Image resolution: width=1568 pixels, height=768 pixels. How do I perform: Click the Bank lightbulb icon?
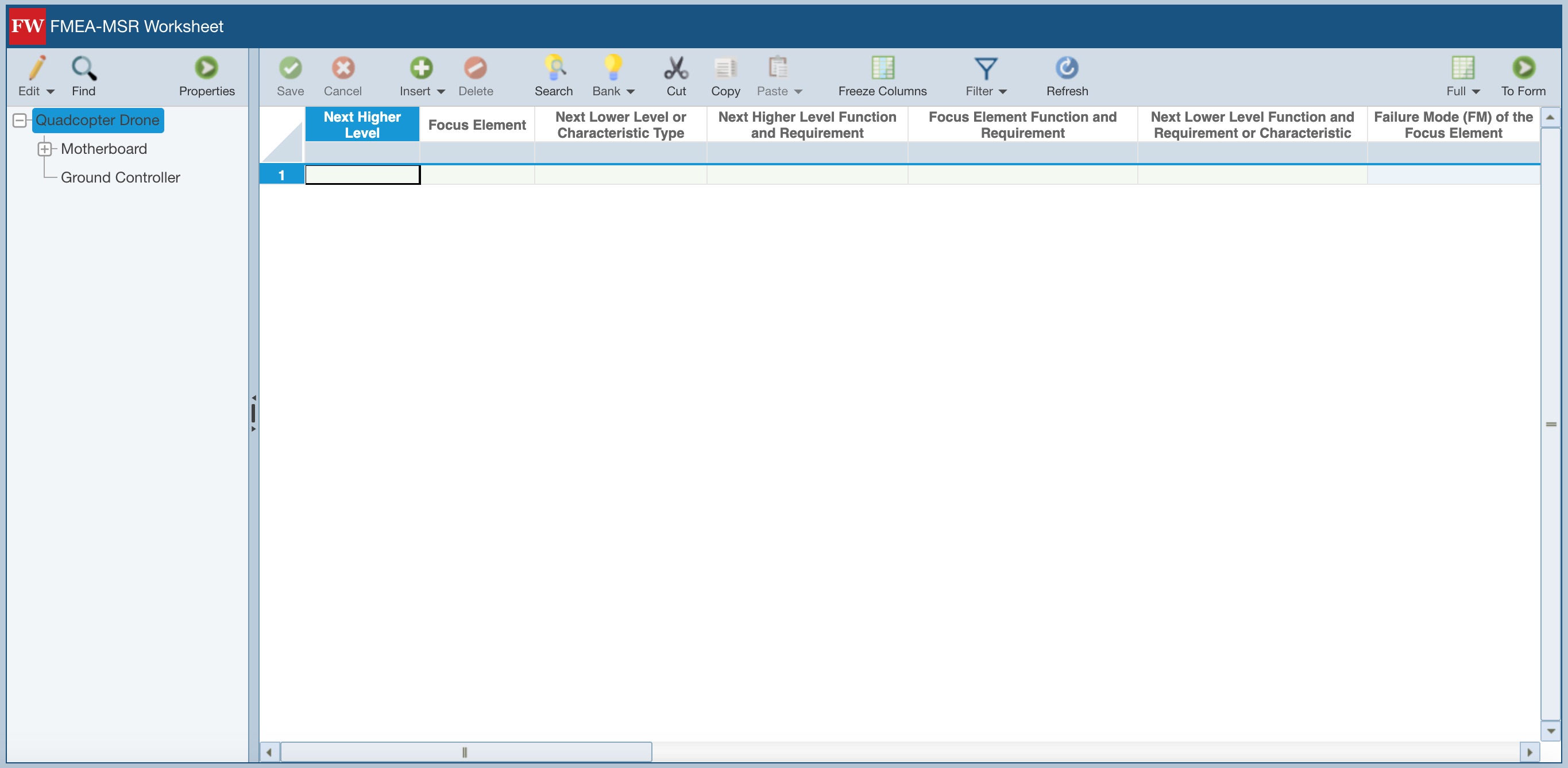coord(613,68)
